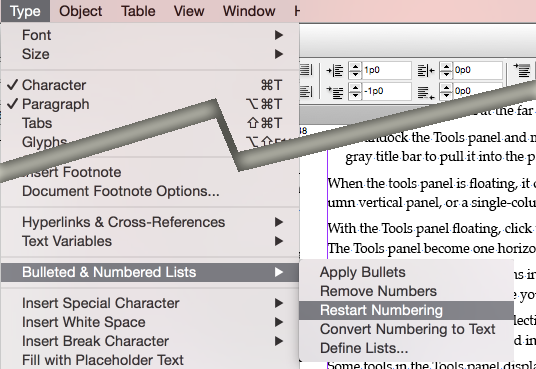This screenshot has height=369, width=536.
Task: Click the line 'gray title bar to pull it into'
Action: point(441,157)
